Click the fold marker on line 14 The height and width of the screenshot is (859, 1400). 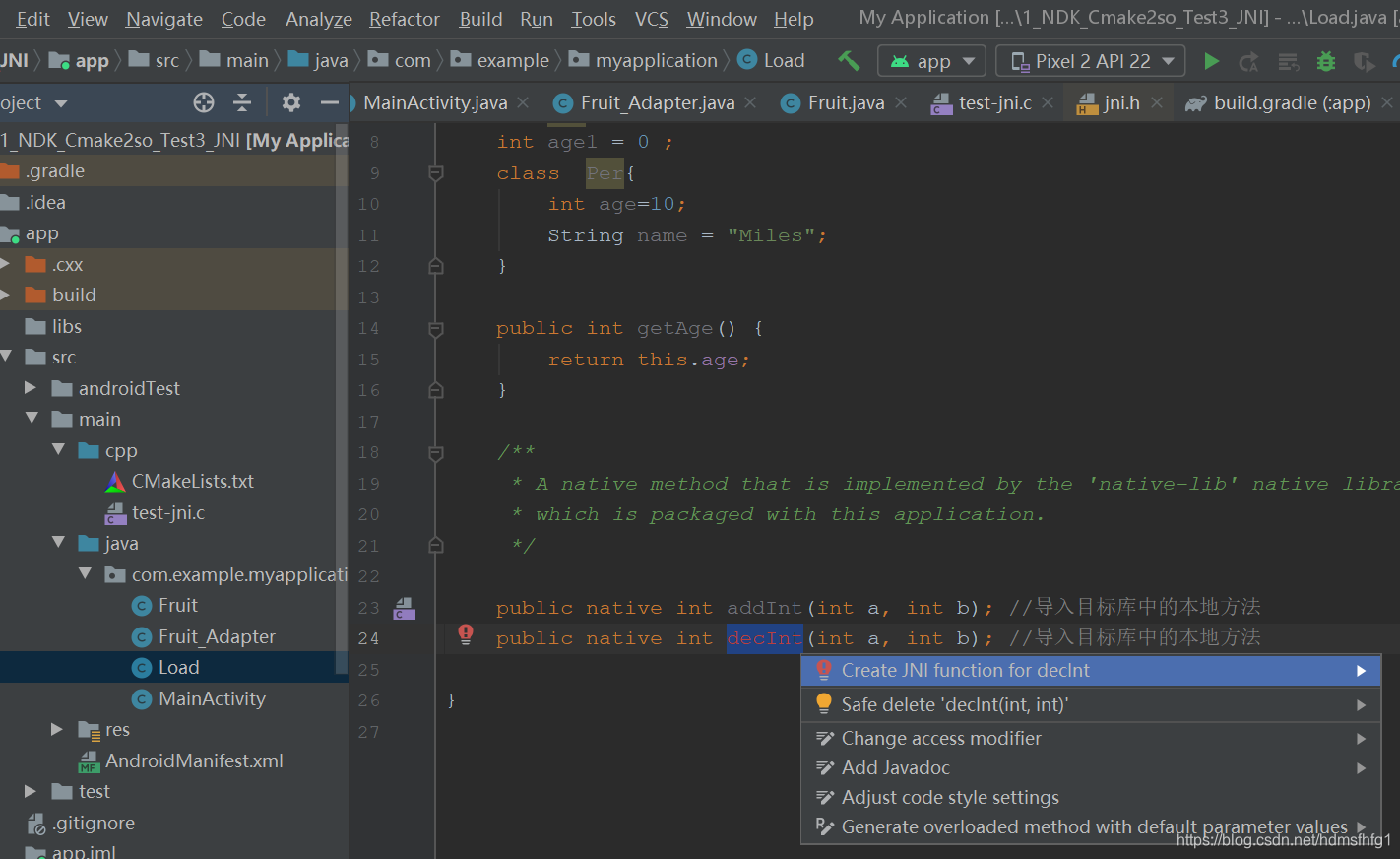click(435, 328)
